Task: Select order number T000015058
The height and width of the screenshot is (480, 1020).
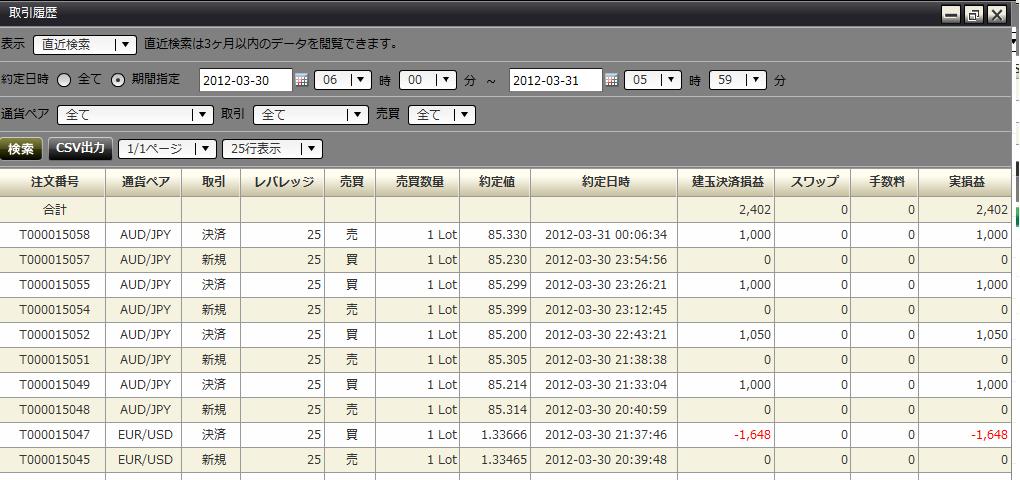Action: click(x=55, y=235)
